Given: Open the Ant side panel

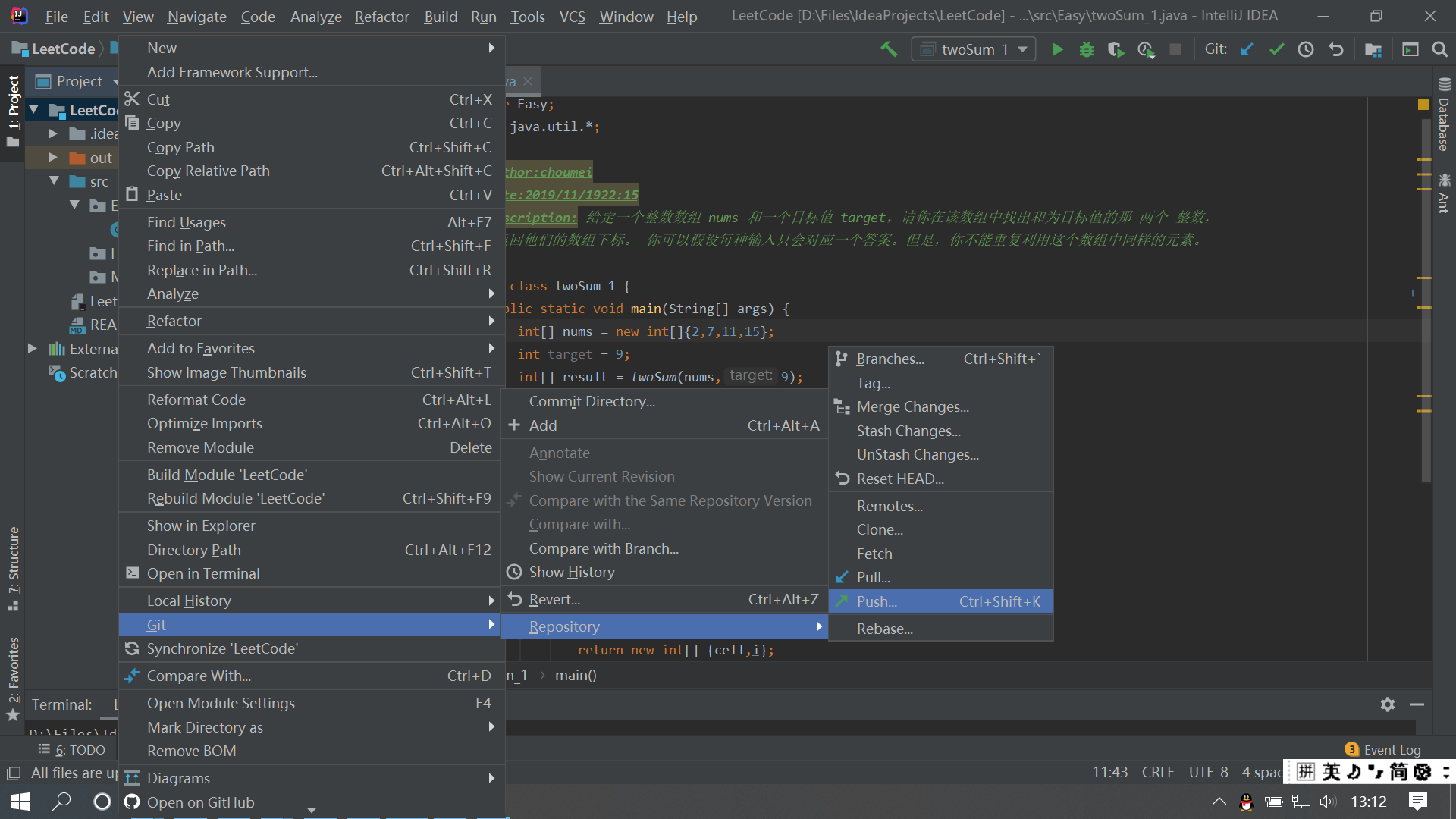Looking at the screenshot, I should coord(1444,193).
